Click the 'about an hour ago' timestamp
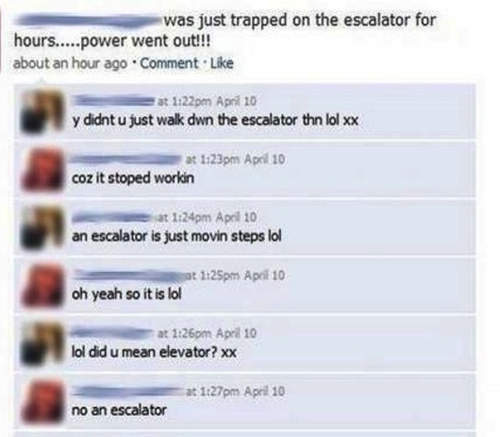 click(x=70, y=63)
